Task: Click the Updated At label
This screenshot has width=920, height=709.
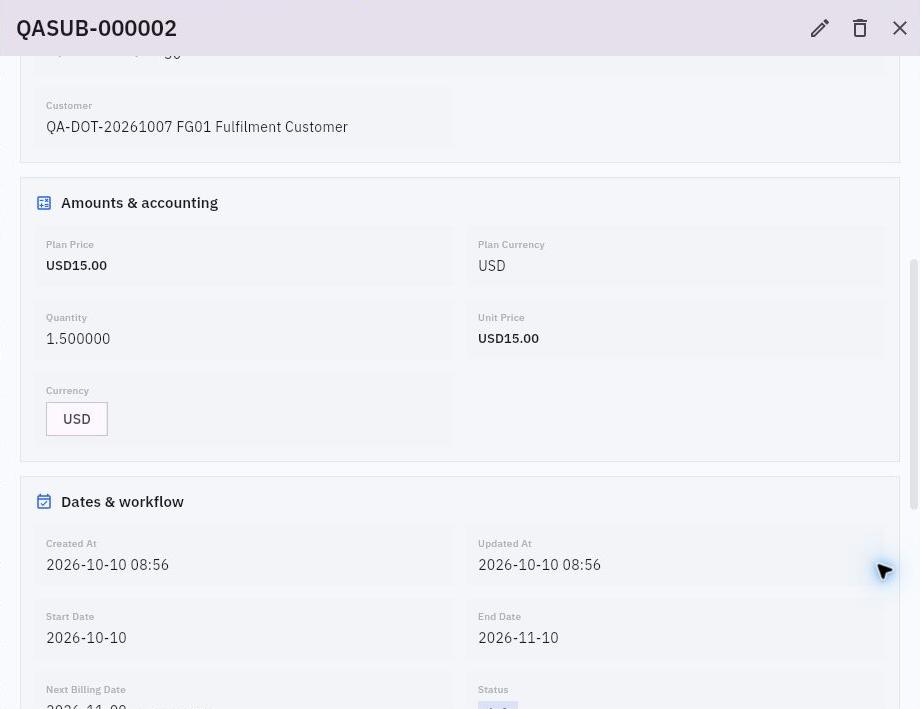Action: coord(505,543)
